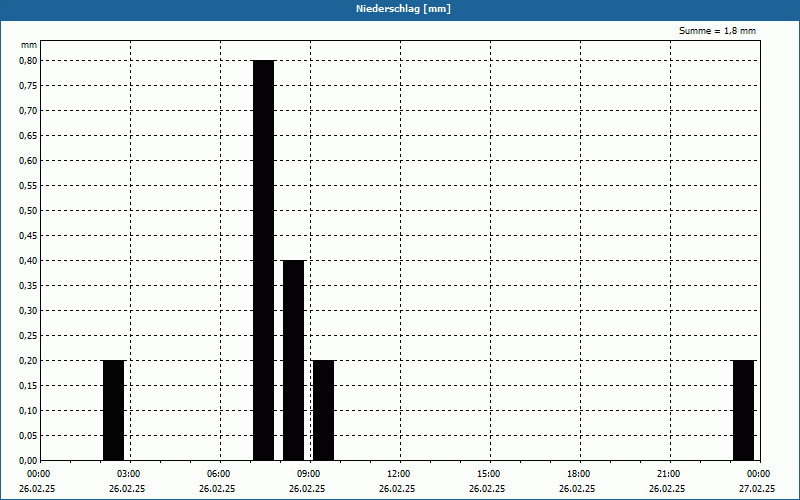The height and width of the screenshot is (500, 800).
Task: Click the 0,10 y-axis label
Action: 28,411
